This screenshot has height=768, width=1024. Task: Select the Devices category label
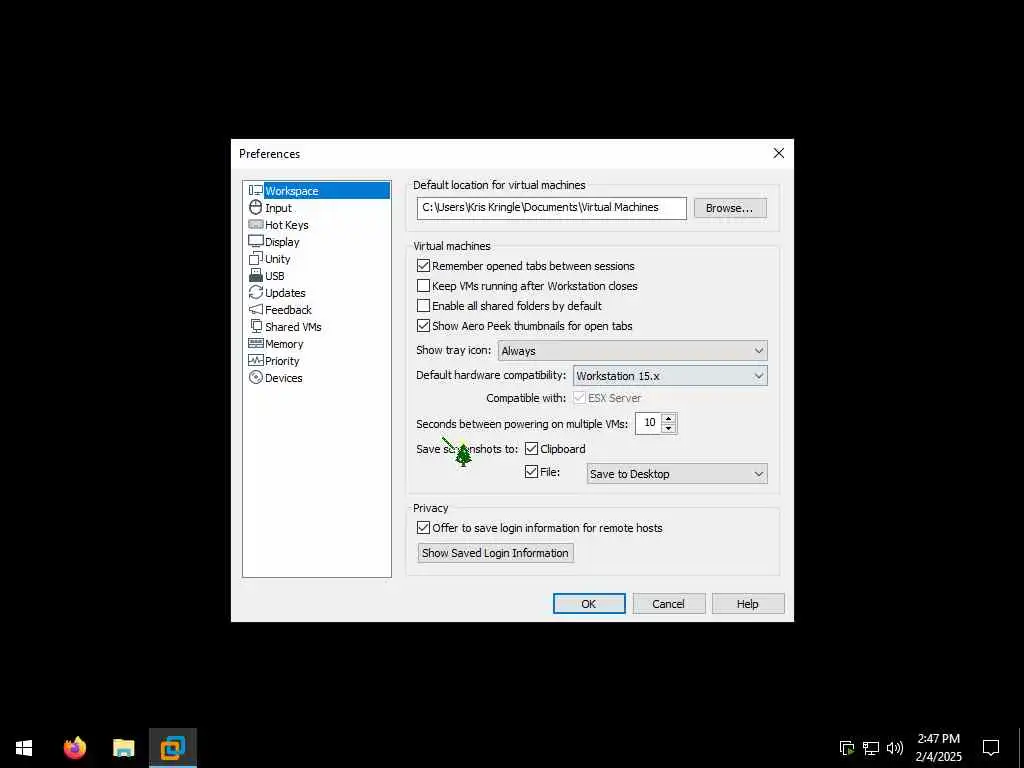pyautogui.click(x=283, y=377)
